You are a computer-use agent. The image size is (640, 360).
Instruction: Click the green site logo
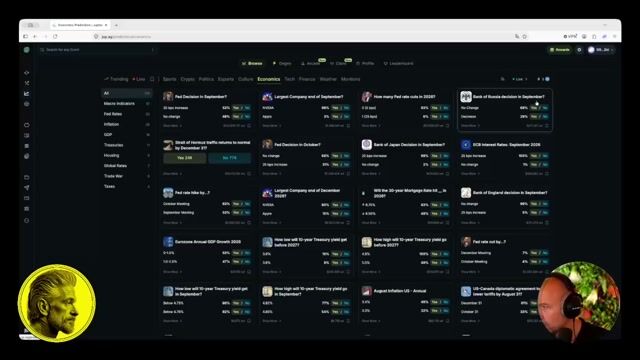tap(27, 50)
